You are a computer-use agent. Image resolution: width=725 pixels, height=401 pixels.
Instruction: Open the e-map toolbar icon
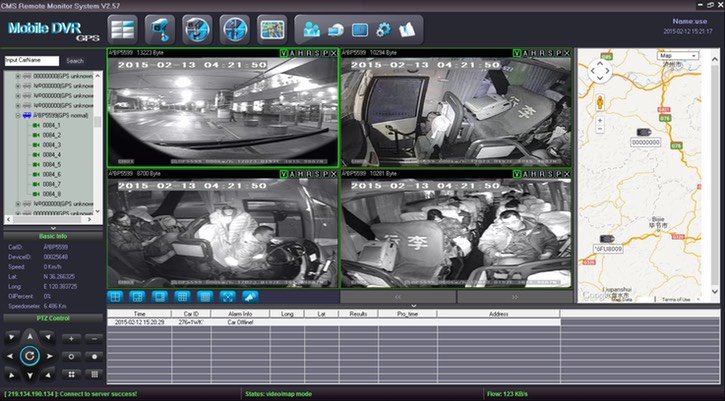(x=272, y=28)
